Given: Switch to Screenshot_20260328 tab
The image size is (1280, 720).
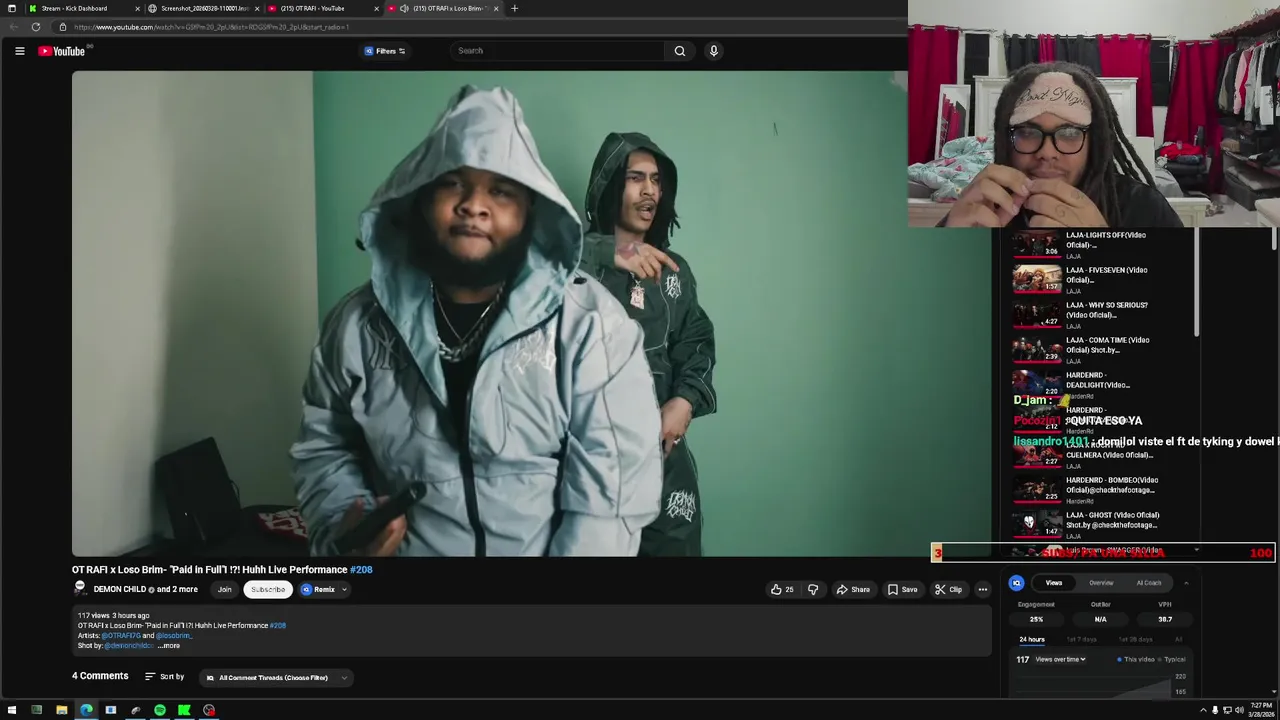Looking at the screenshot, I should 204,8.
